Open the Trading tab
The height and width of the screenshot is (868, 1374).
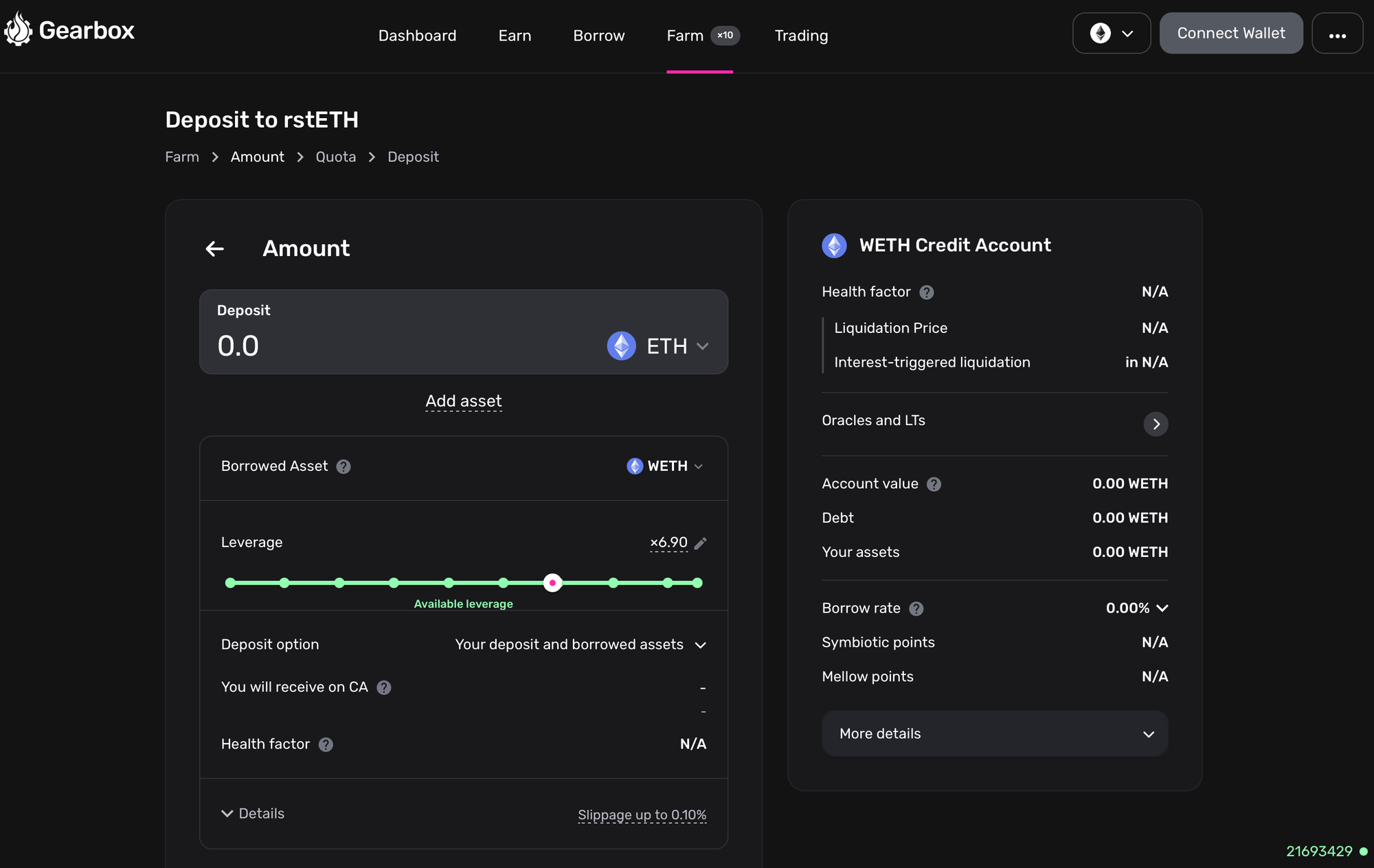tap(801, 36)
